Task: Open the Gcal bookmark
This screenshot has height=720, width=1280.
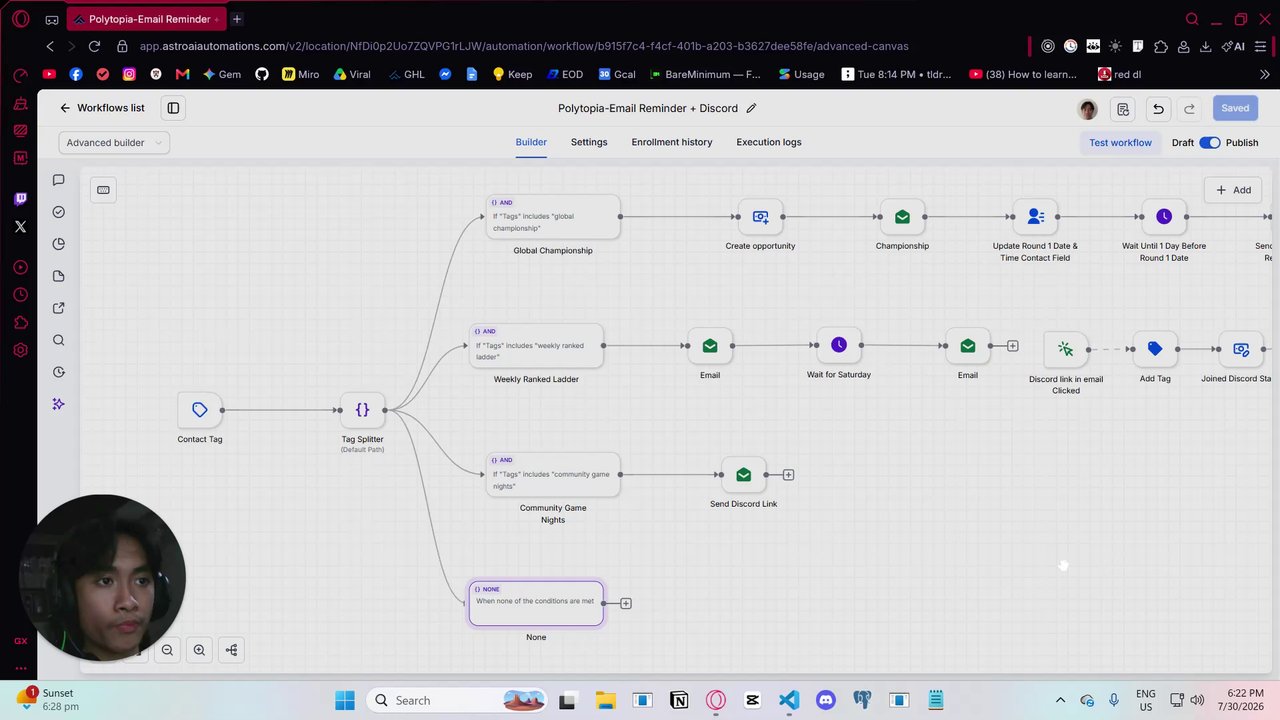Action: [617, 74]
